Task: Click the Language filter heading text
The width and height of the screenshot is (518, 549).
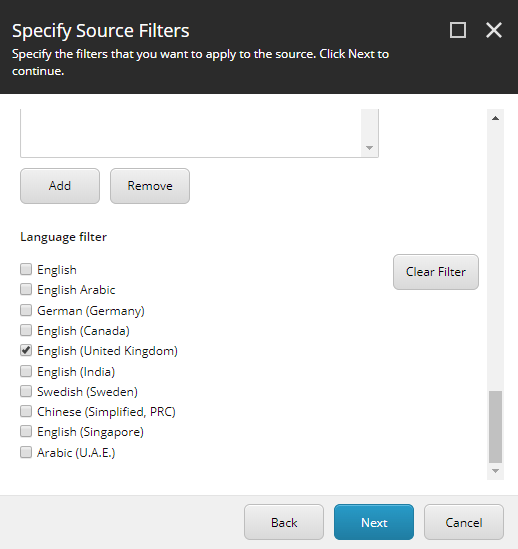Action: pos(63,237)
